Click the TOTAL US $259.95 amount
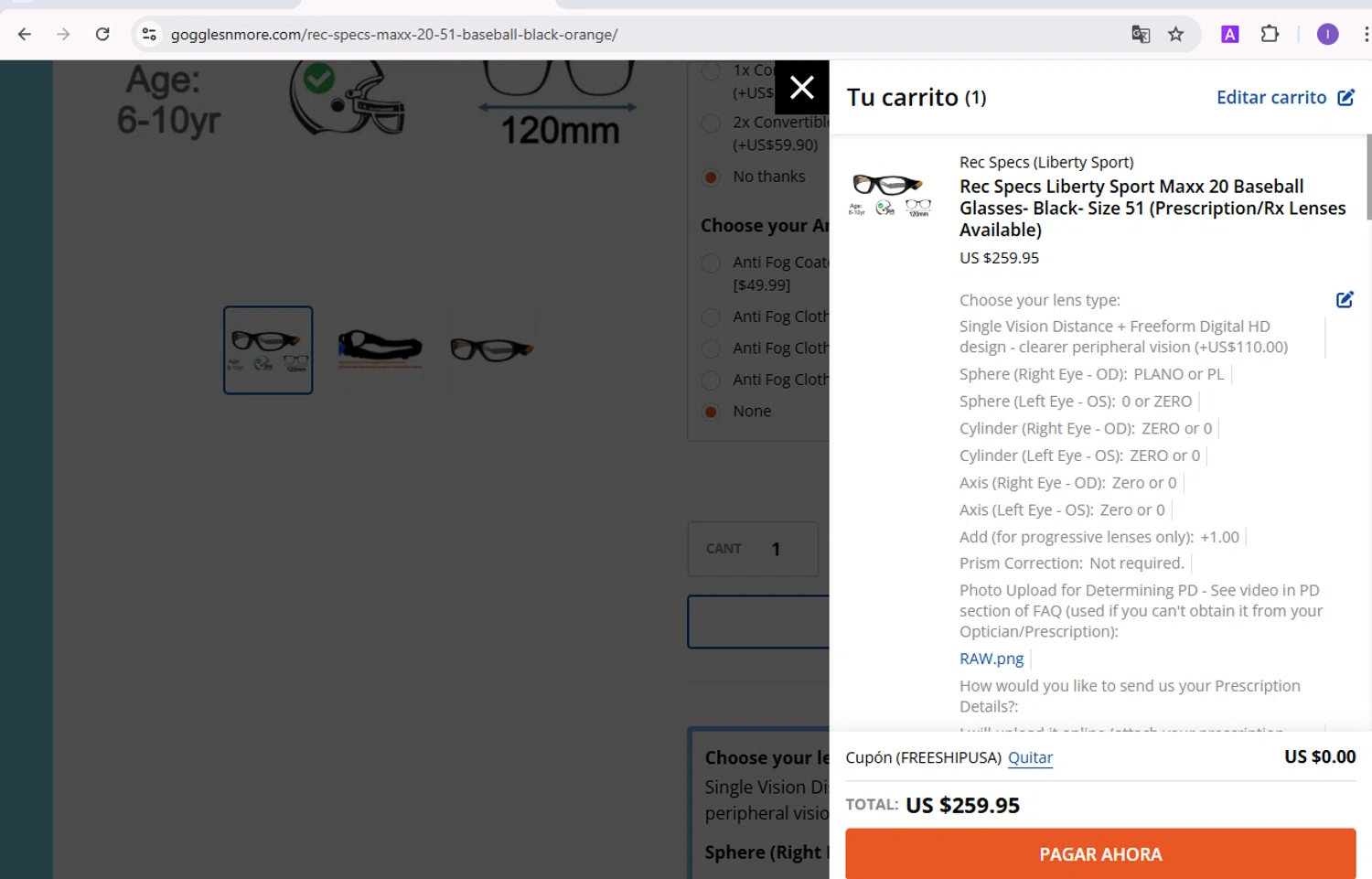The image size is (1372, 879). [962, 805]
